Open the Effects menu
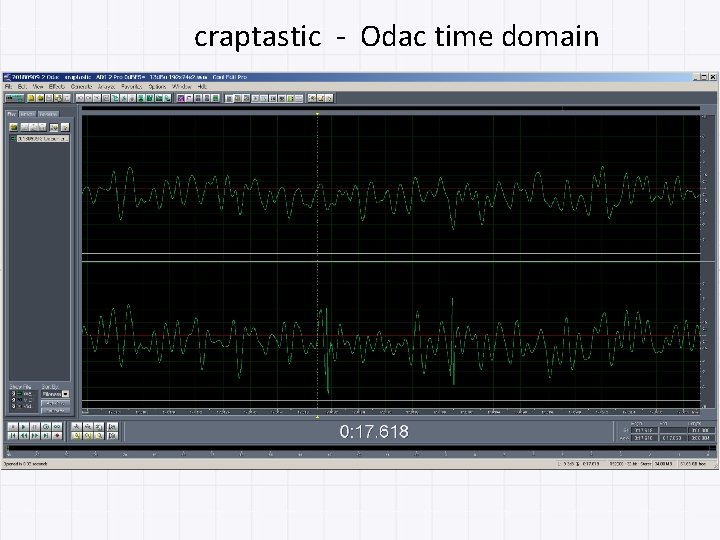The width and height of the screenshot is (720, 540). point(57,86)
